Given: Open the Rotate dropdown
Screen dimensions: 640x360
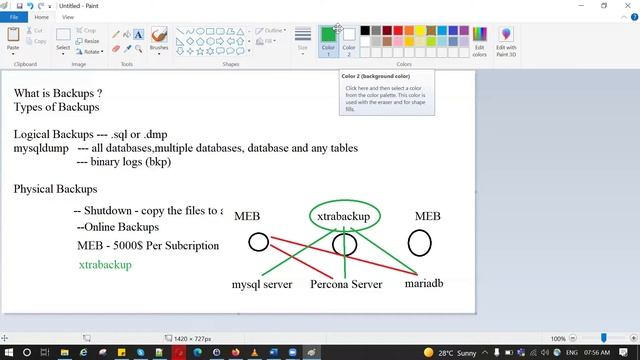Looking at the screenshot, I should pos(89,52).
